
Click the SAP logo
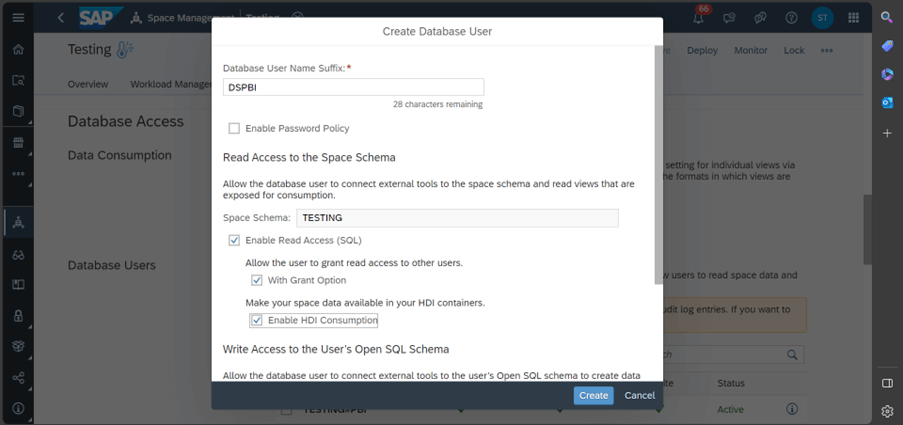coord(99,18)
